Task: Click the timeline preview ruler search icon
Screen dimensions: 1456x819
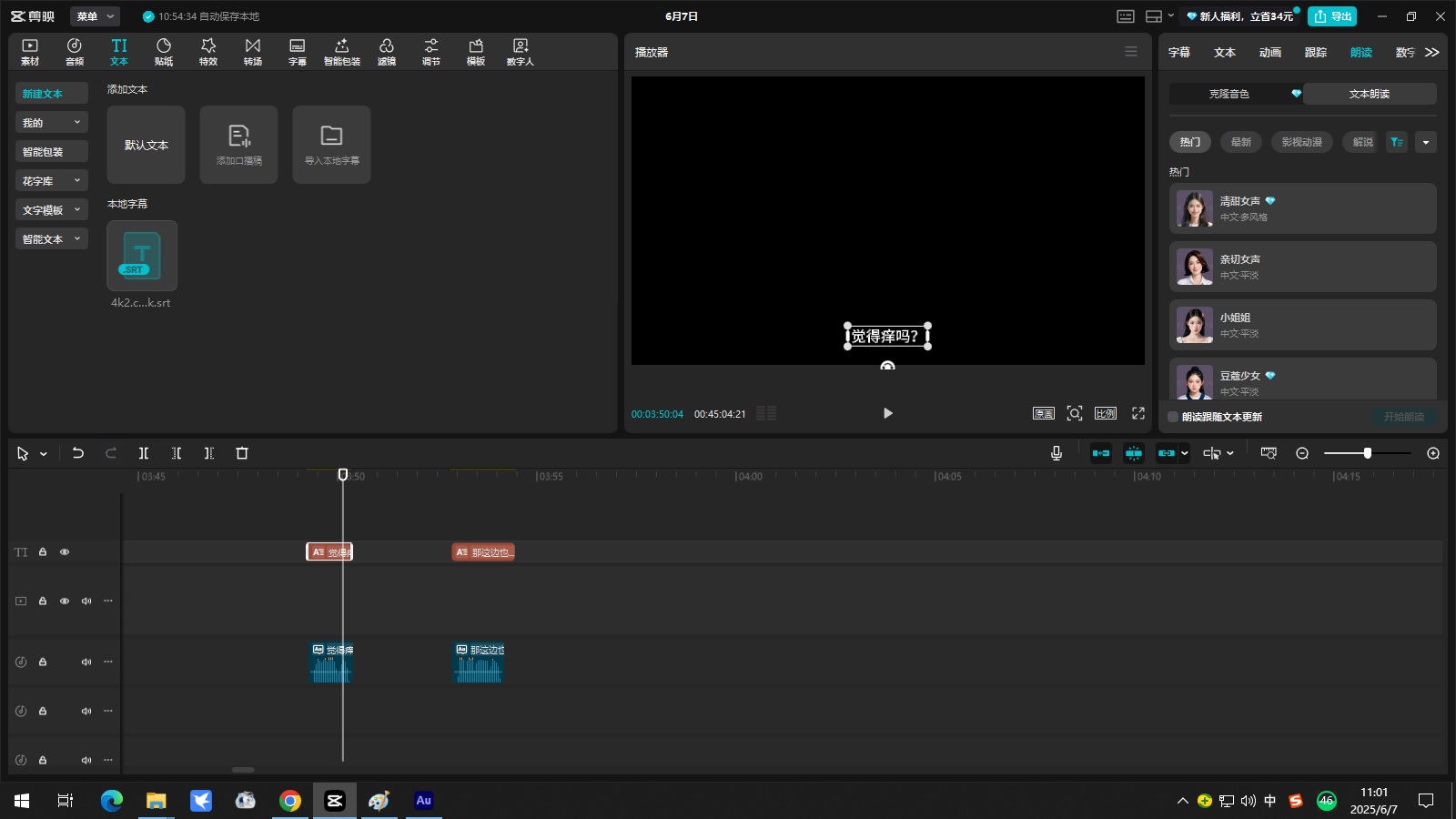Action: pos(1269,453)
